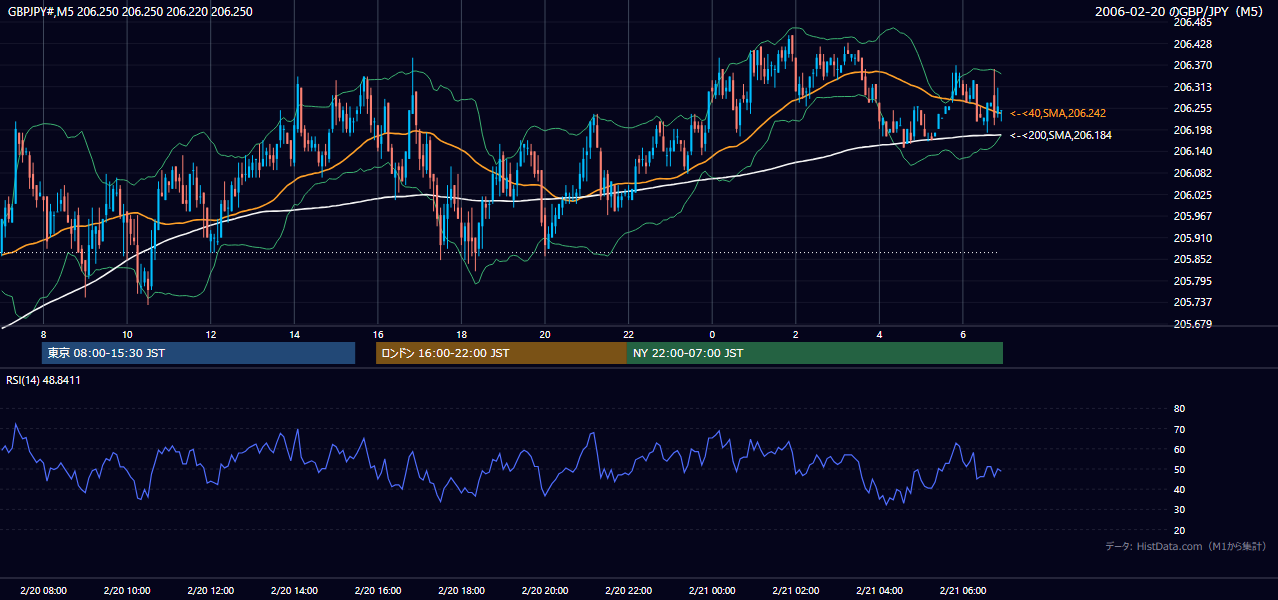
Task: Select the NY session bar 22:00-07:00 JST
Action: click(815, 353)
